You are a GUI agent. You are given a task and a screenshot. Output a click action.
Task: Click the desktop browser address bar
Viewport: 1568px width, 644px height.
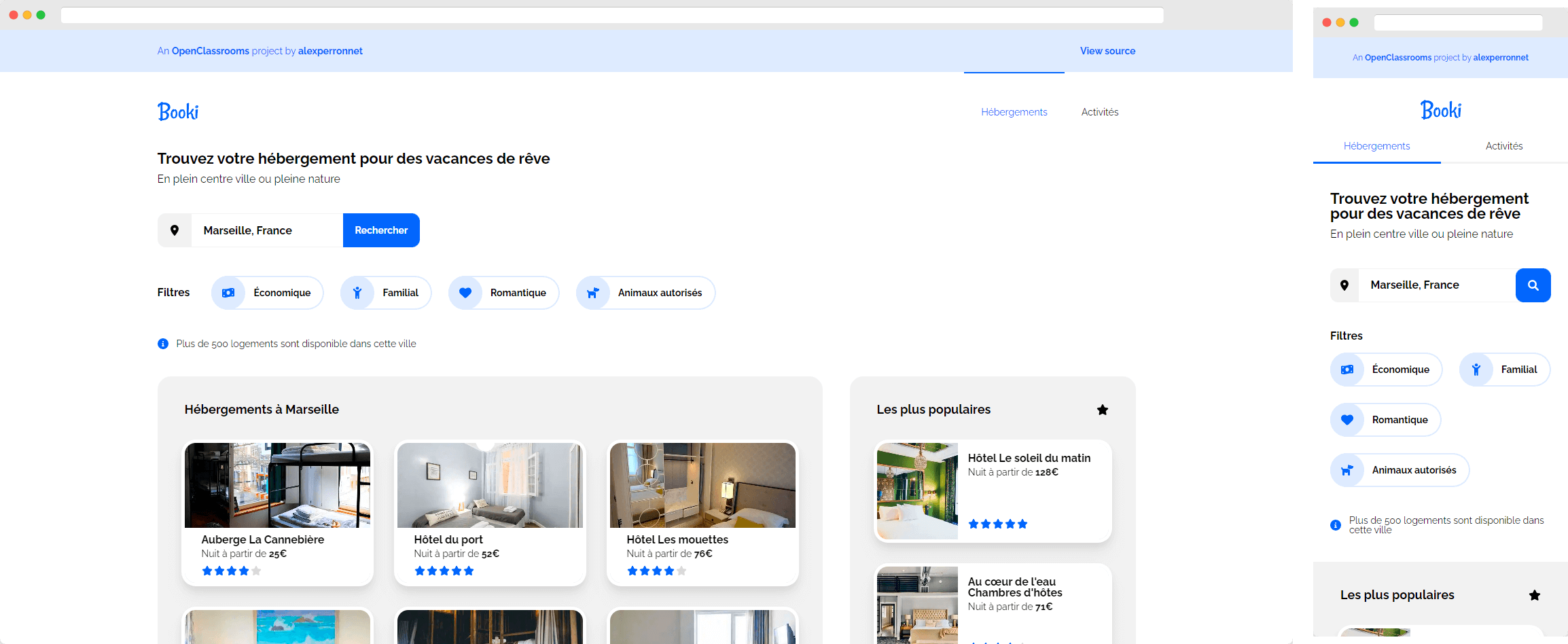612,15
